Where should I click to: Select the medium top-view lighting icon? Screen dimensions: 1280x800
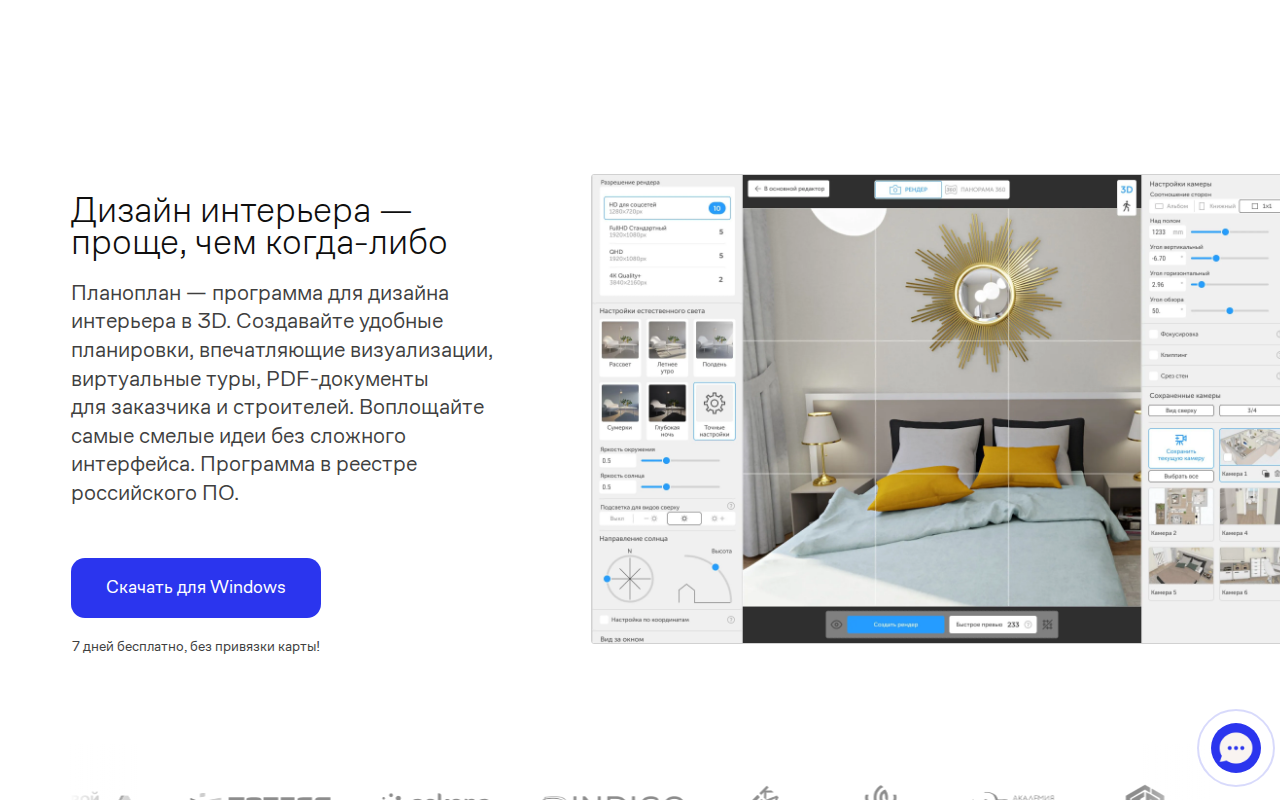(x=684, y=519)
